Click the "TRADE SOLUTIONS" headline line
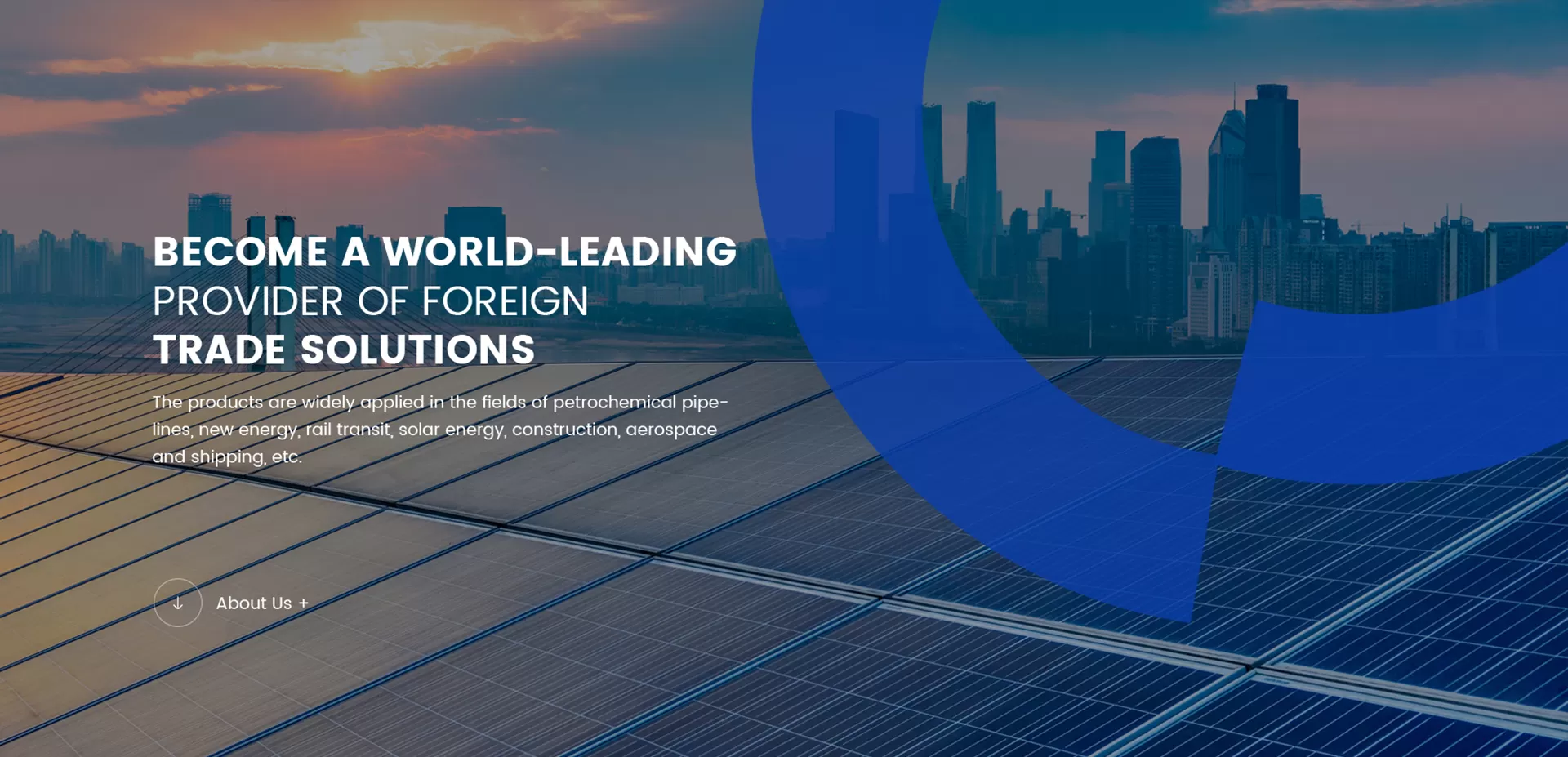The image size is (1568, 757). click(x=344, y=350)
